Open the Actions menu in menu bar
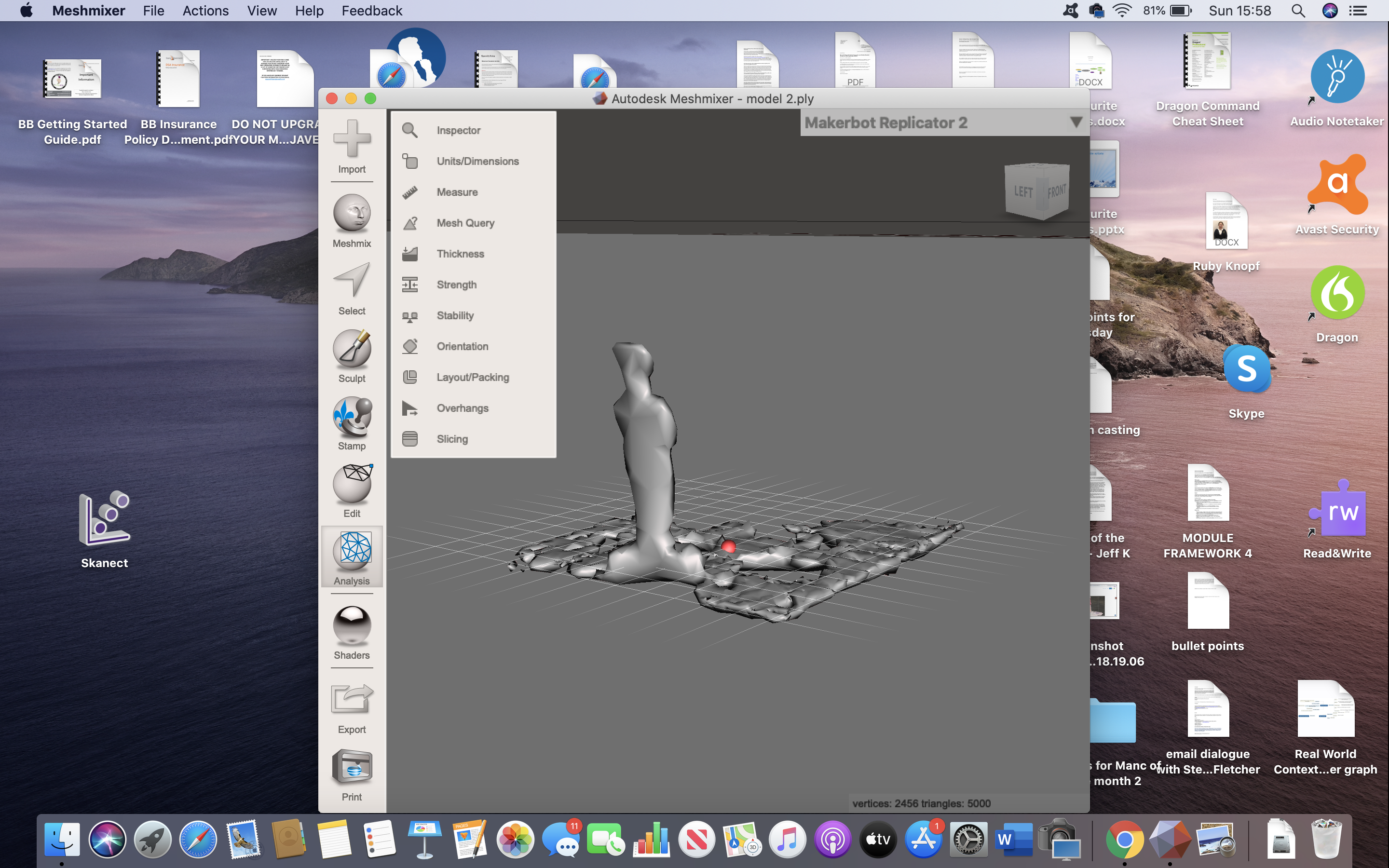This screenshot has width=1389, height=868. pyautogui.click(x=205, y=10)
